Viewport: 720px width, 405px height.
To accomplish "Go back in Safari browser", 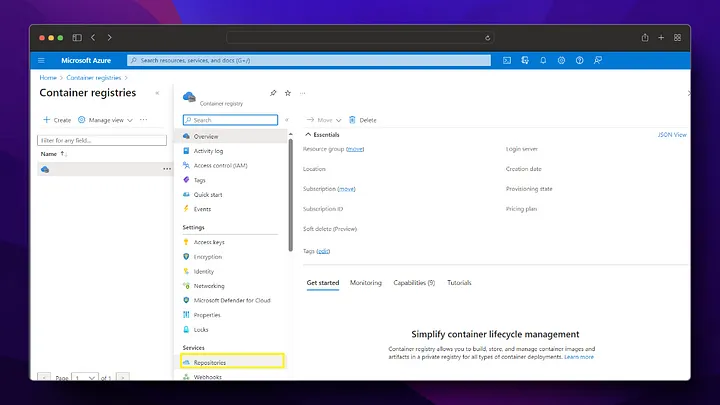I will point(93,38).
